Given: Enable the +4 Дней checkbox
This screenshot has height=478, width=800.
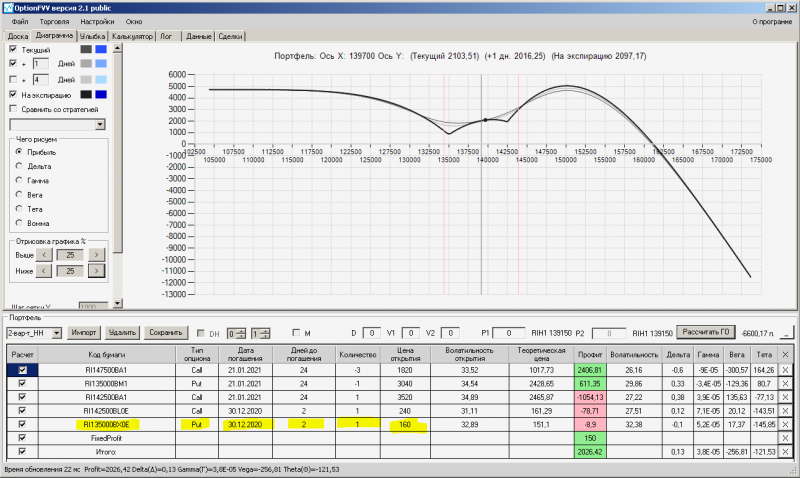Looking at the screenshot, I should click(13, 79).
